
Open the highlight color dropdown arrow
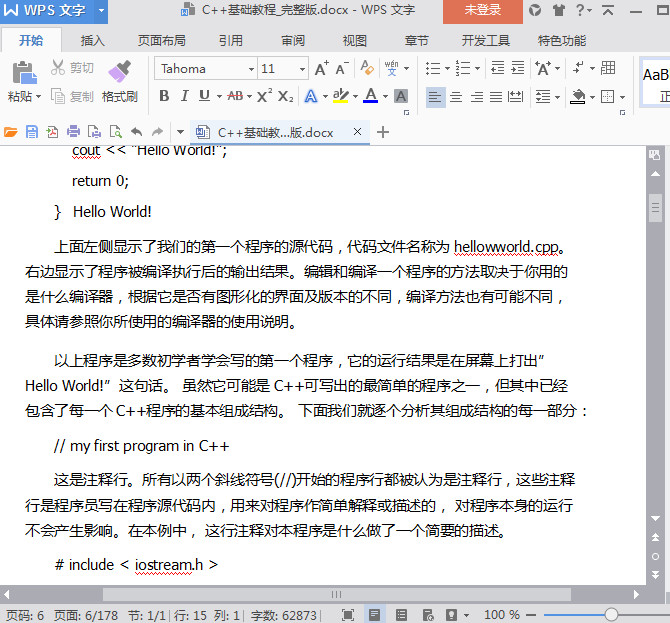coord(356,97)
